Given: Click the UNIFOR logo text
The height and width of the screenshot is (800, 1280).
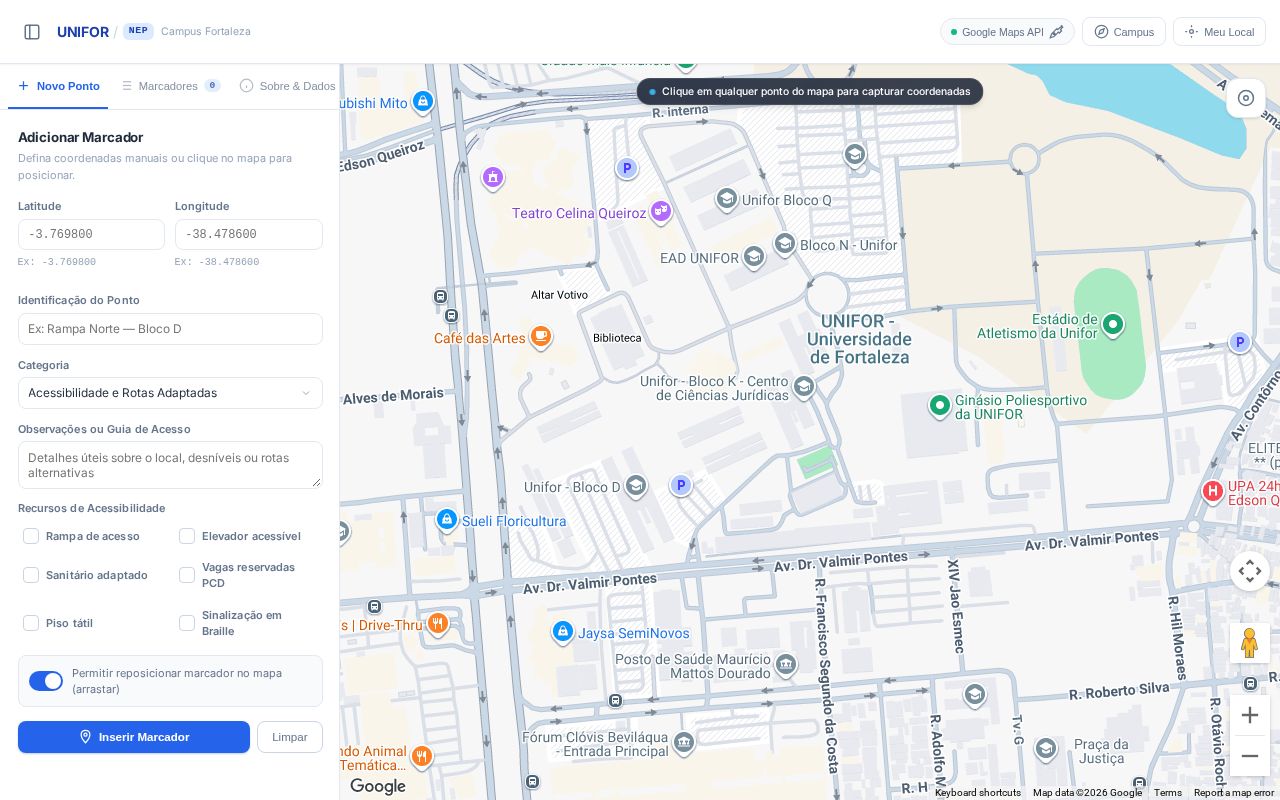Looking at the screenshot, I should [83, 32].
